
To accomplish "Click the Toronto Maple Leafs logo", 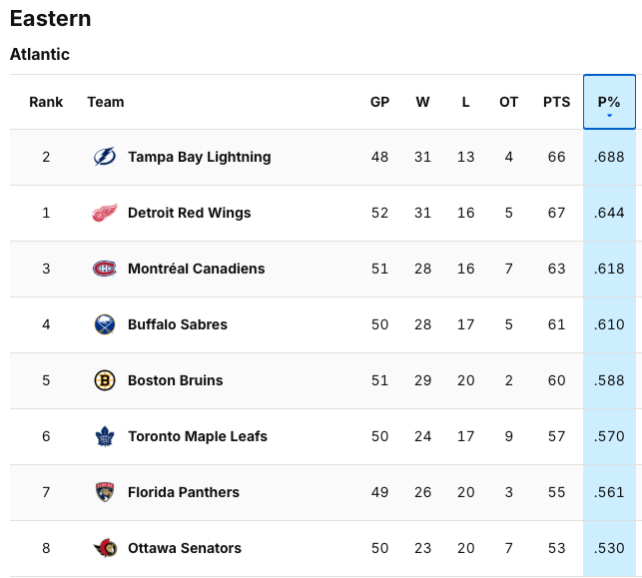I will coord(105,437).
